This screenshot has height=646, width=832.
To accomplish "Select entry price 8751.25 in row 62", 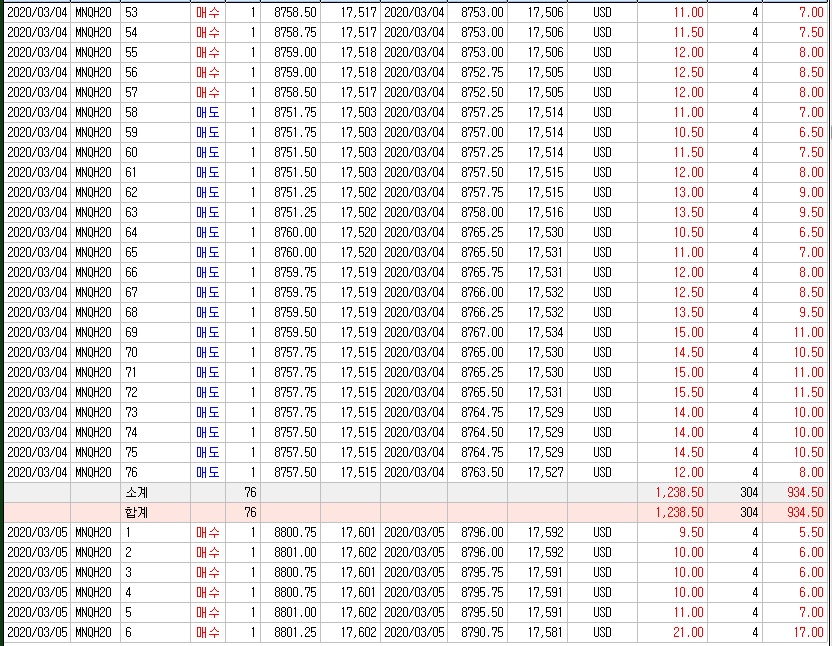I will pos(295,192).
